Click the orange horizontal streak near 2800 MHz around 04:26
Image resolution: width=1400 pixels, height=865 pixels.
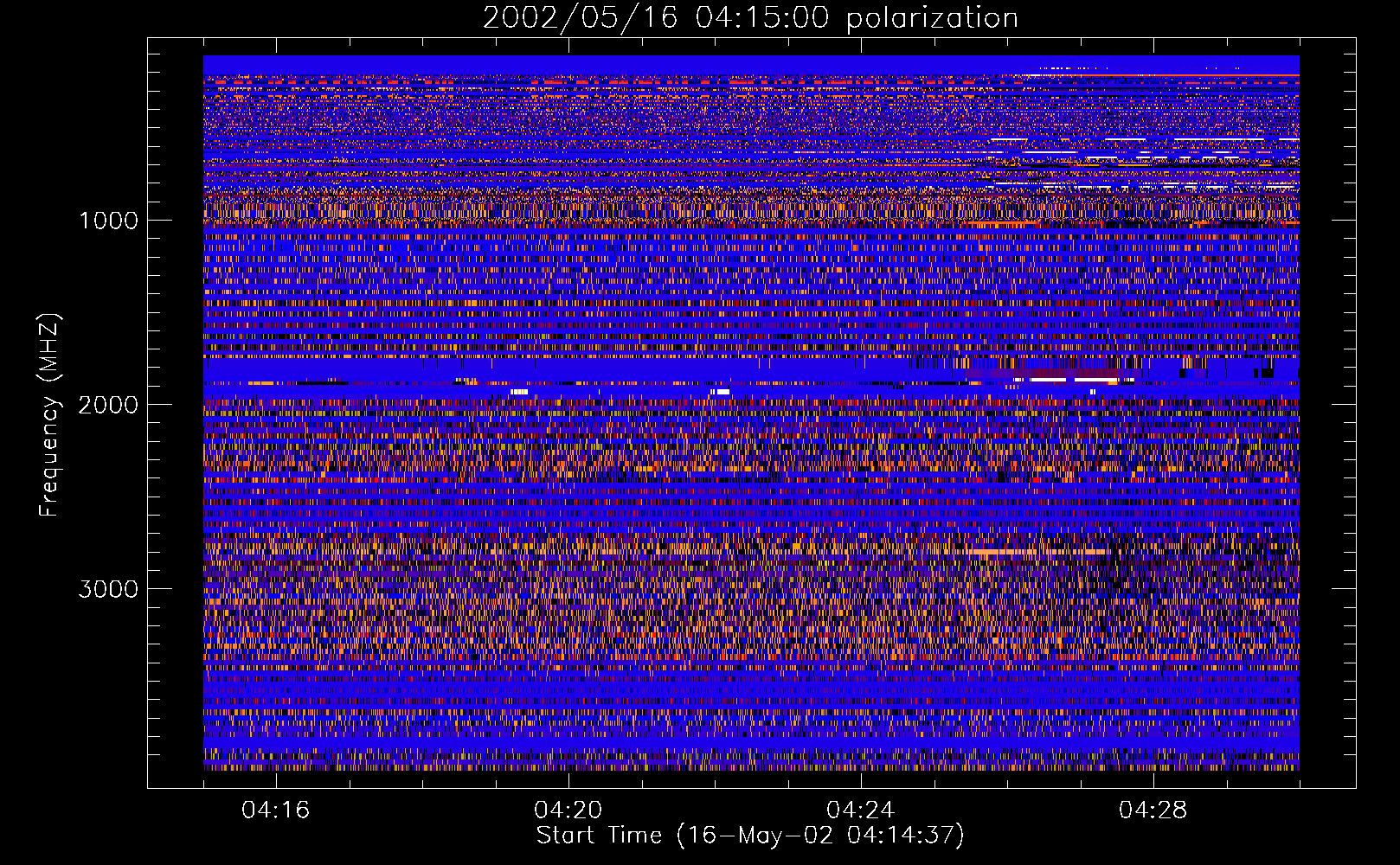click(1037, 551)
